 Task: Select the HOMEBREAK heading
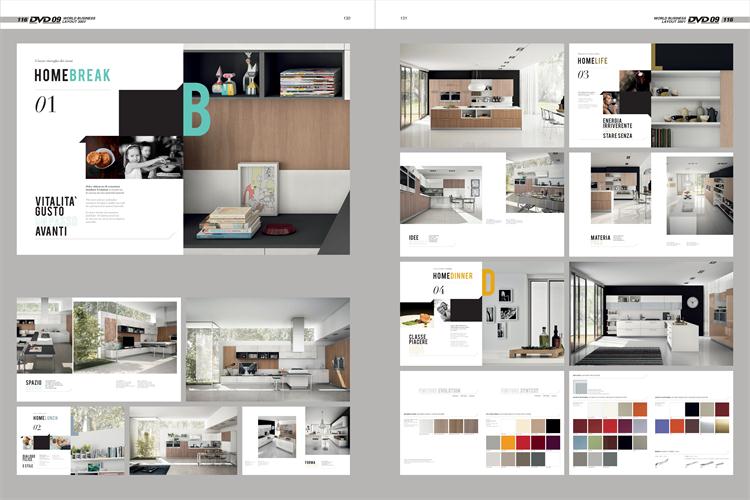[72, 75]
